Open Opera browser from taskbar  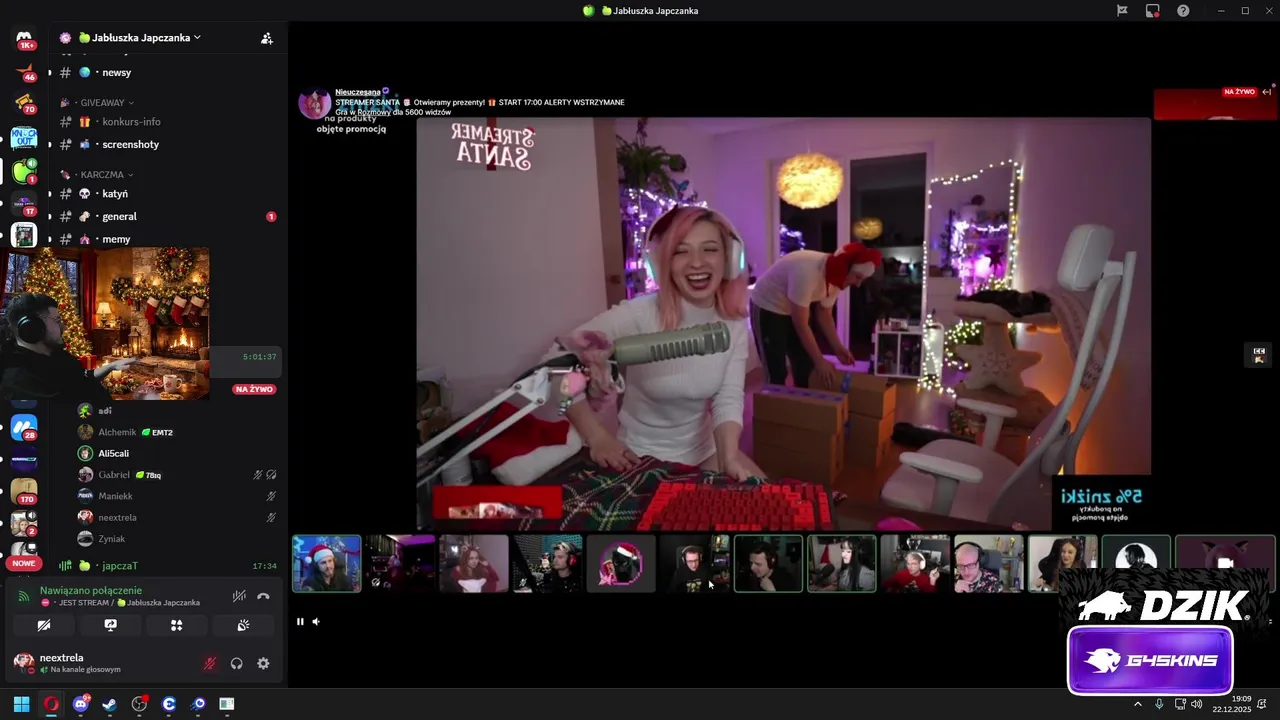click(x=51, y=704)
